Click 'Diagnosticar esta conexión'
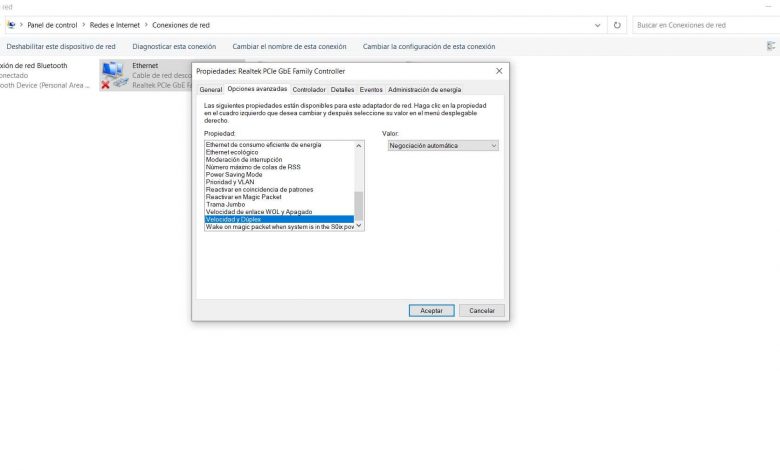This screenshot has height=470, width=780. (x=174, y=46)
